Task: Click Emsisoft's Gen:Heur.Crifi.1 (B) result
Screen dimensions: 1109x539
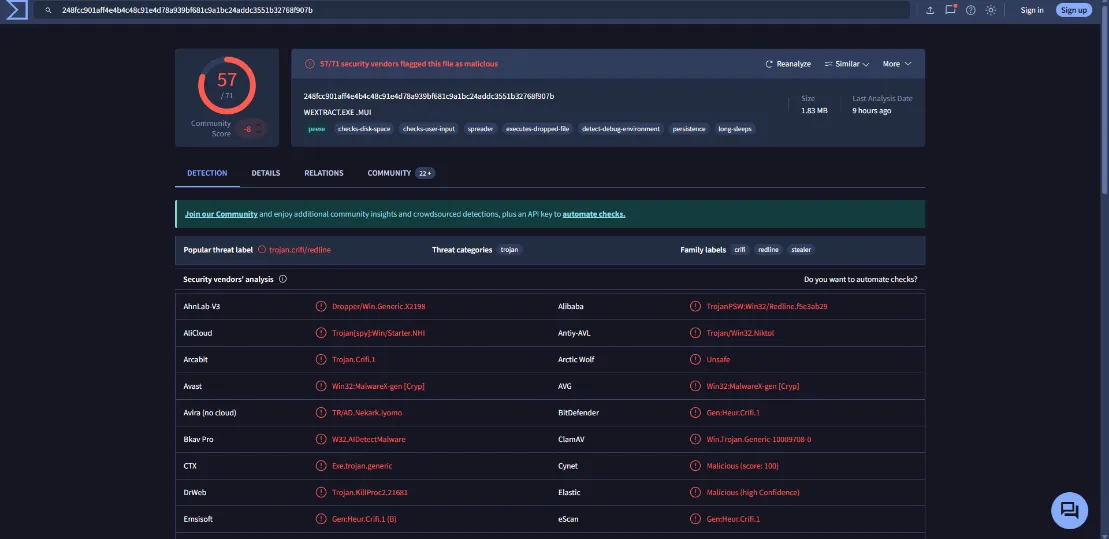Action: click(x=364, y=519)
